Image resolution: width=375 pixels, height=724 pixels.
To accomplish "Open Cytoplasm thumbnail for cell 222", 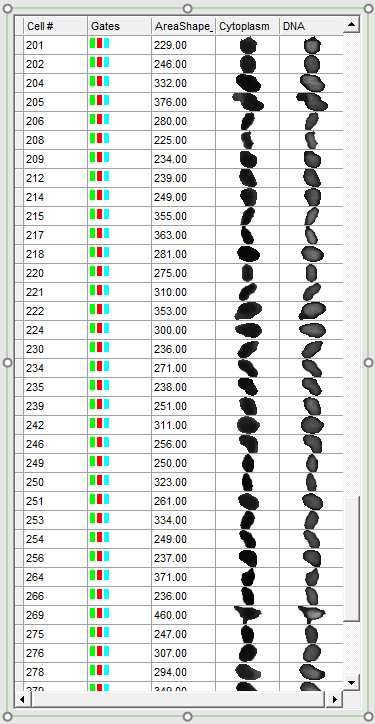I will (x=248, y=311).
